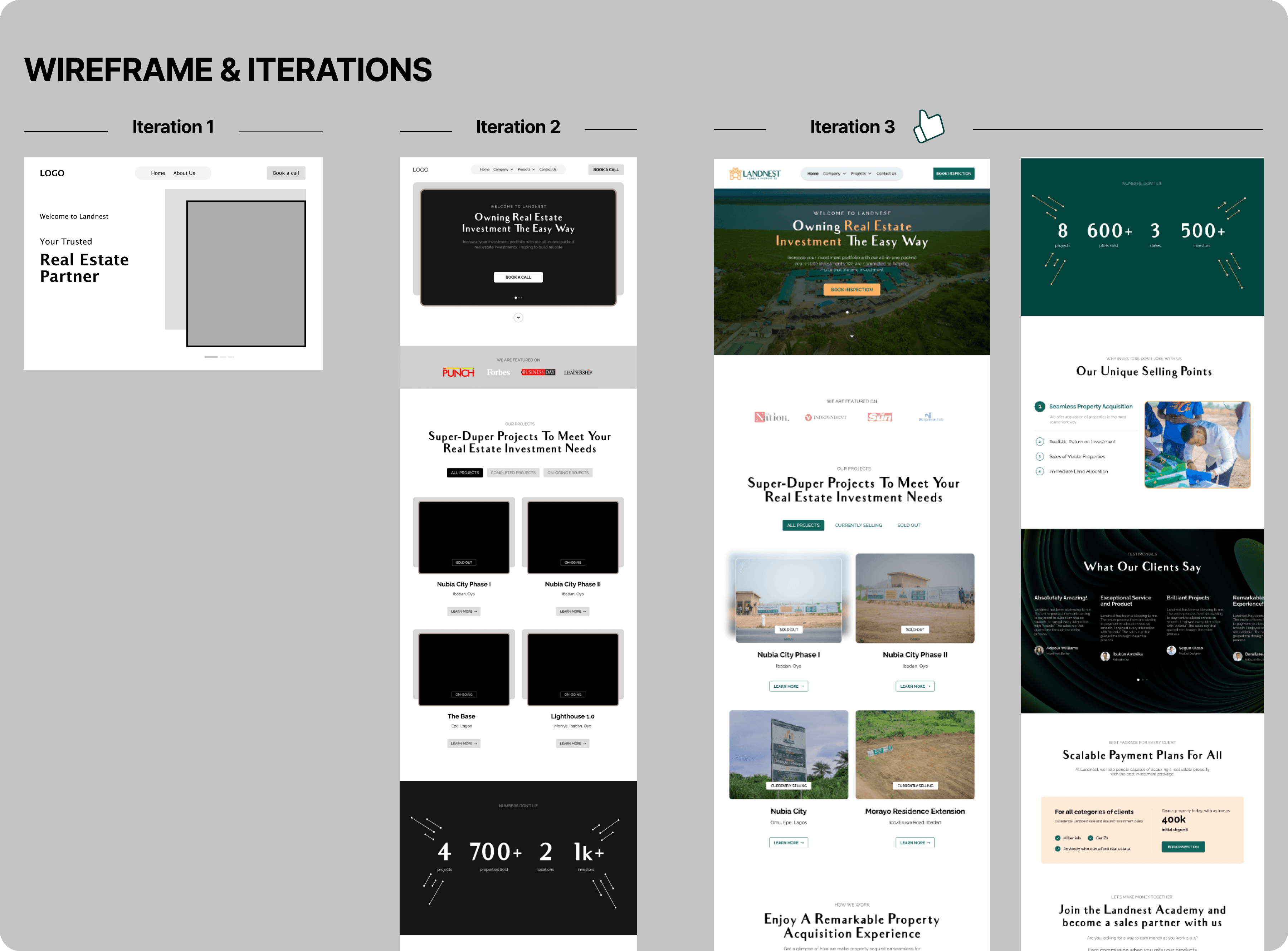The image size is (1288, 951).
Task: Click the Landnest logo in Iteration 3
Action: [755, 173]
